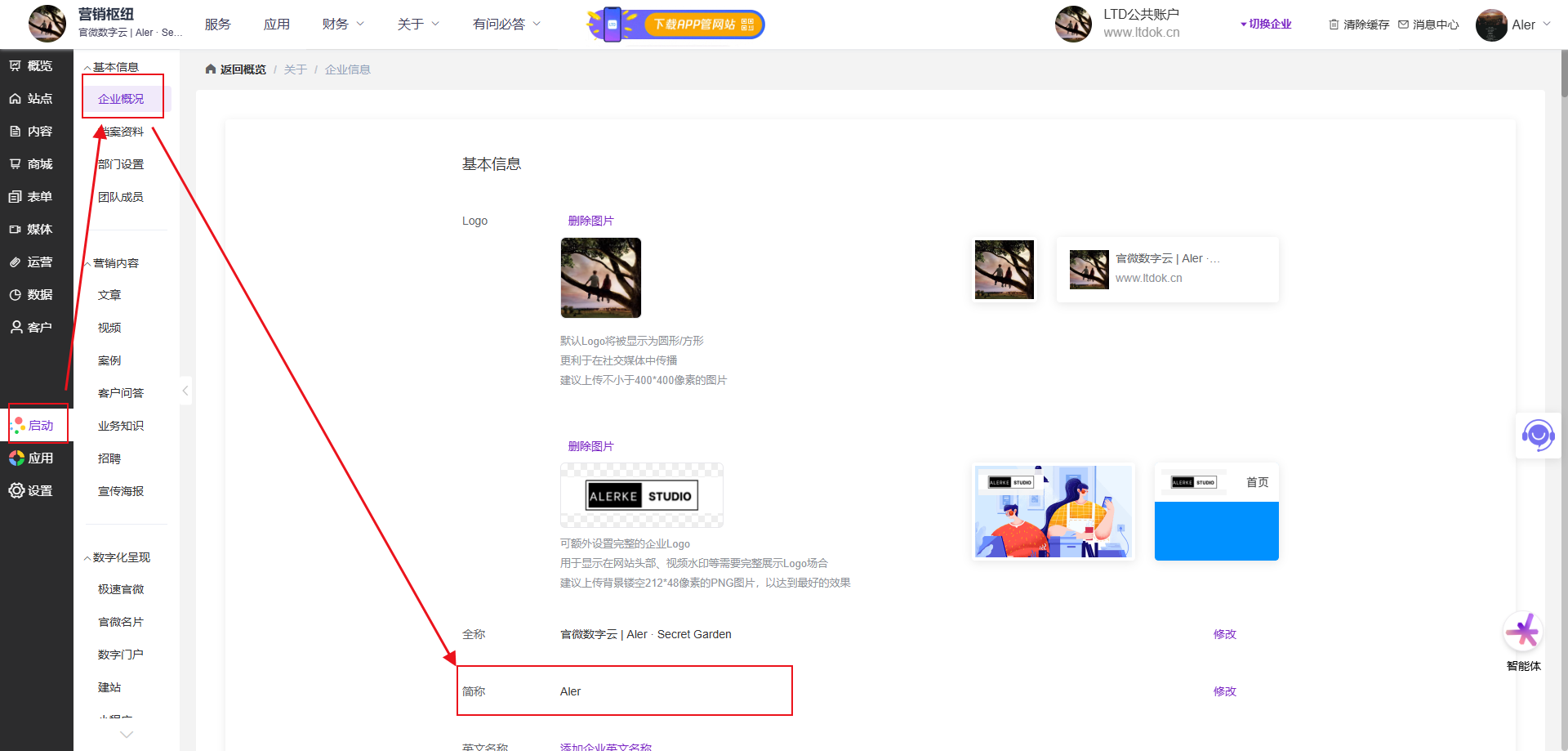
Task: Click the ALERKE STUDIO logo thumbnail
Action: [x=642, y=495]
